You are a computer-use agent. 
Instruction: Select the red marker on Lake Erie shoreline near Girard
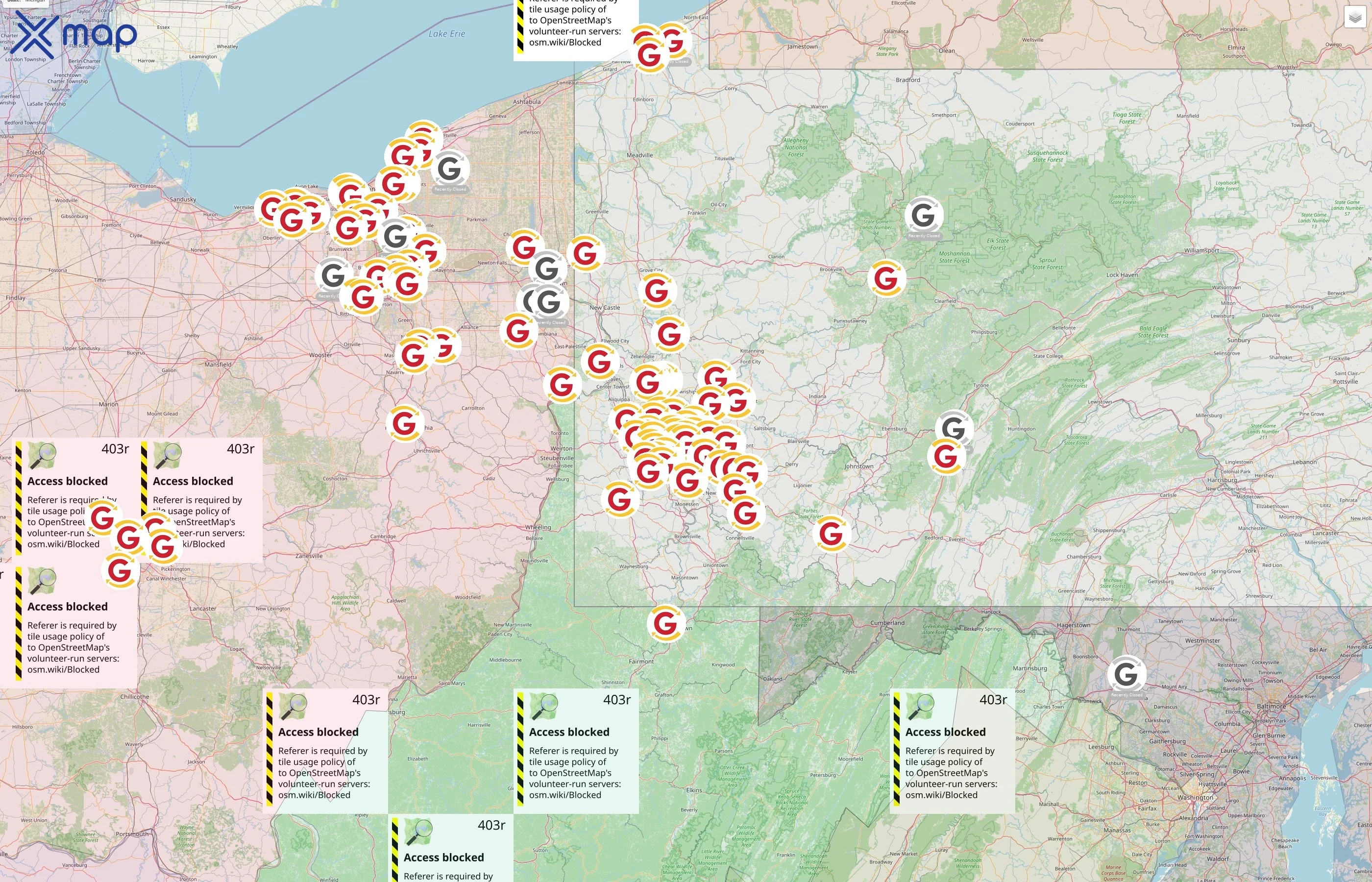point(650,53)
